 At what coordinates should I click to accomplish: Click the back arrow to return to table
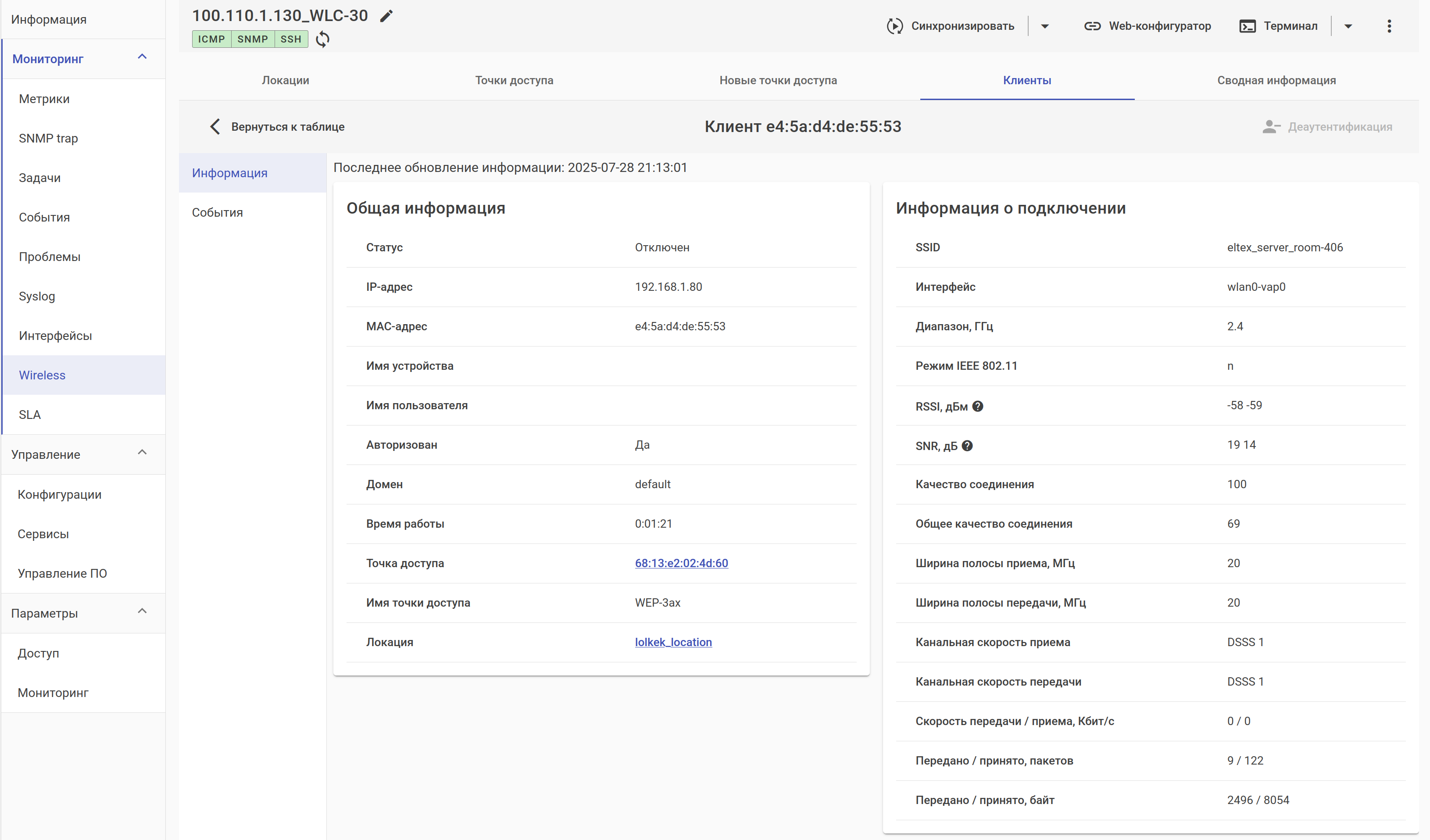point(215,127)
